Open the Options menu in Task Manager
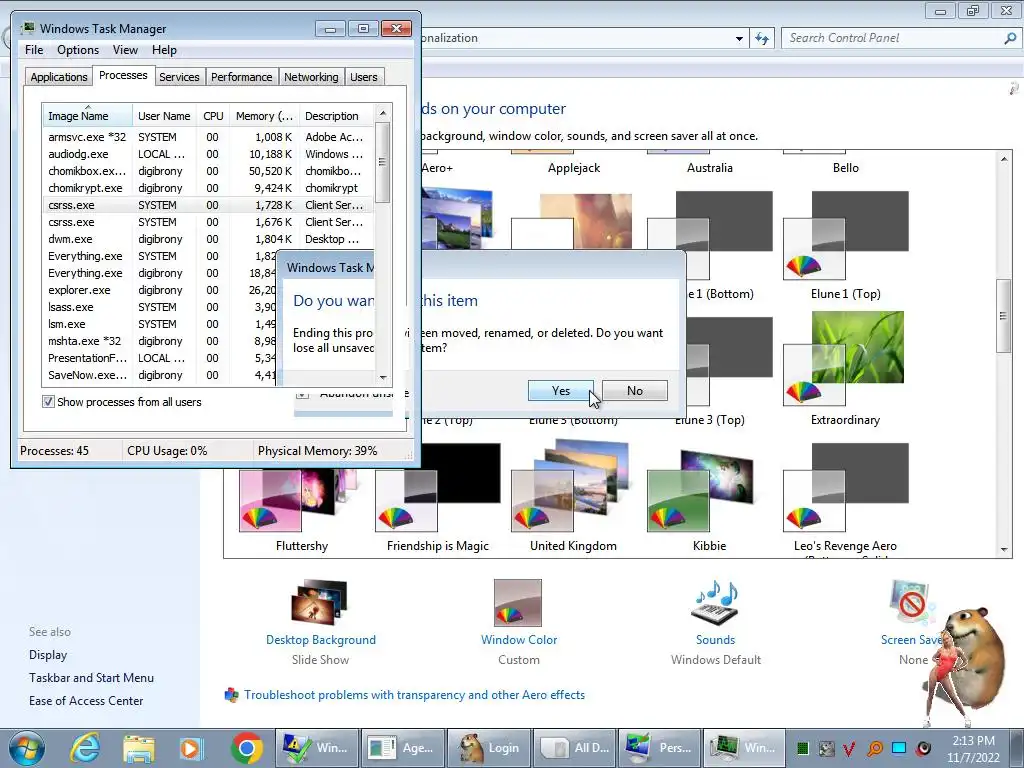Image resolution: width=1024 pixels, height=768 pixels. (78, 50)
